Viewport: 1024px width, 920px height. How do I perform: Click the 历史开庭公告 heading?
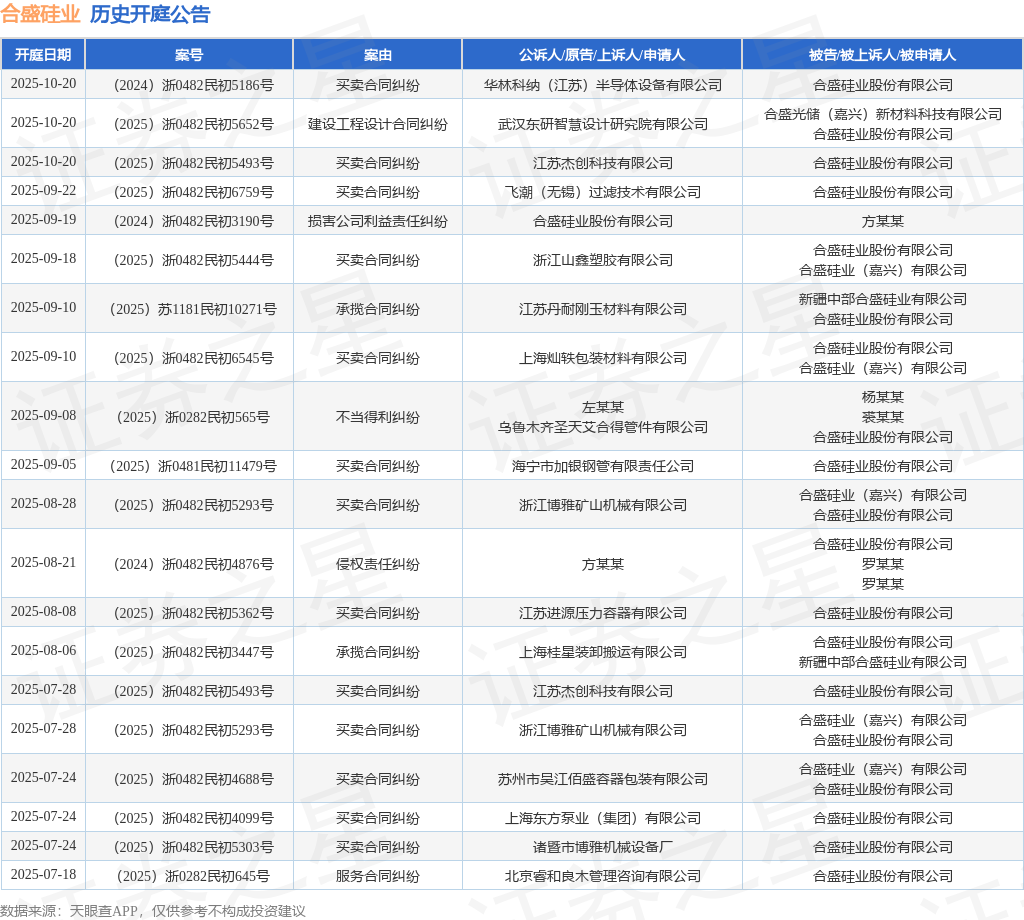(x=150, y=14)
